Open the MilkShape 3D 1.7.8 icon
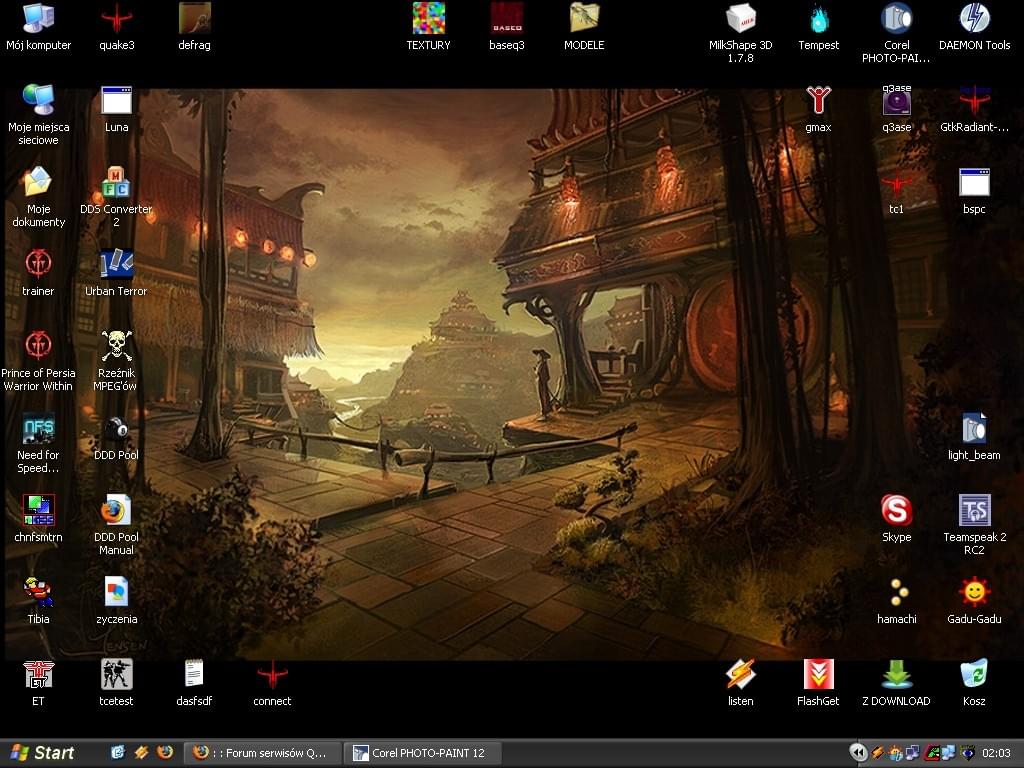This screenshot has height=768, width=1024. (x=740, y=19)
